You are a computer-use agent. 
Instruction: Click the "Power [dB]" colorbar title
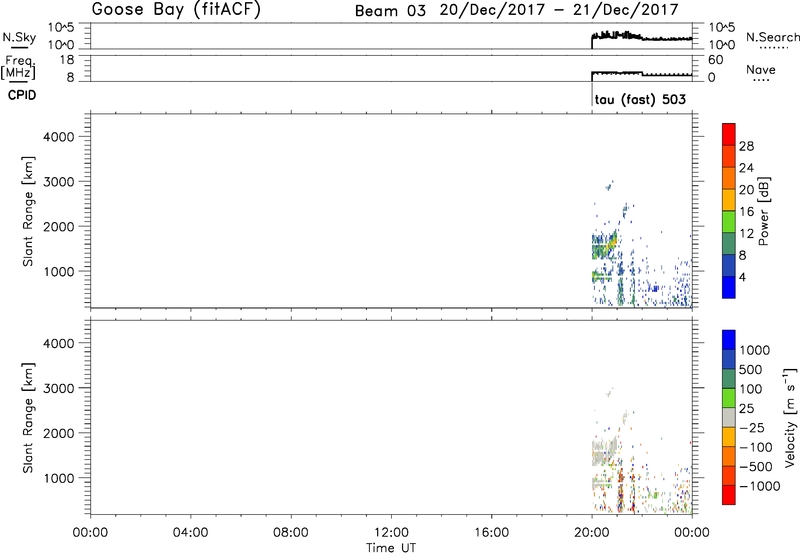tap(763, 211)
